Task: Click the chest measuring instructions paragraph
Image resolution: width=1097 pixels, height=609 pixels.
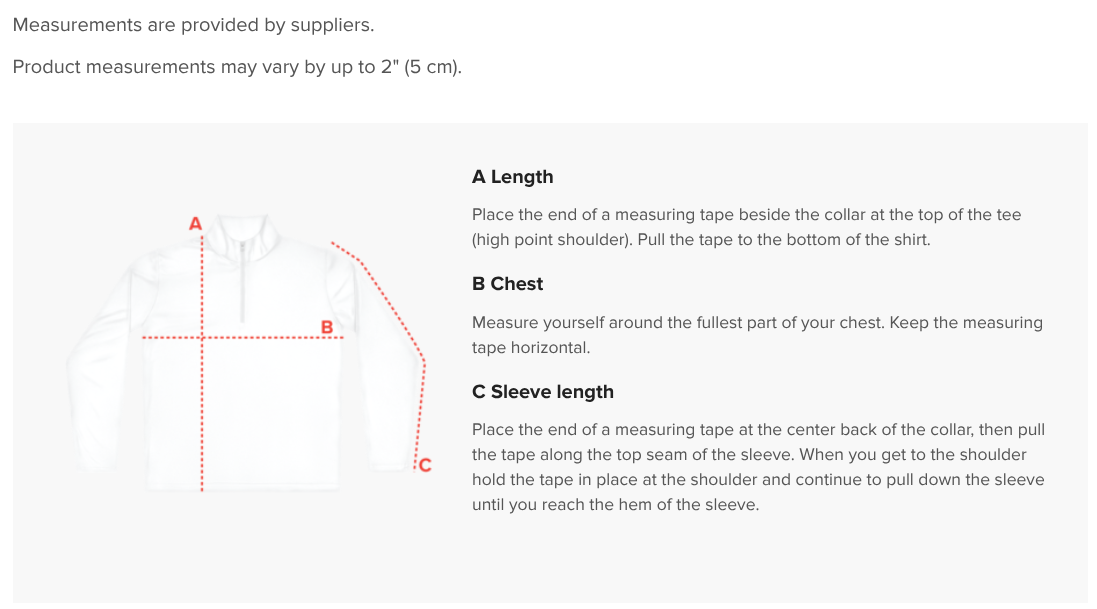Action: click(x=757, y=335)
